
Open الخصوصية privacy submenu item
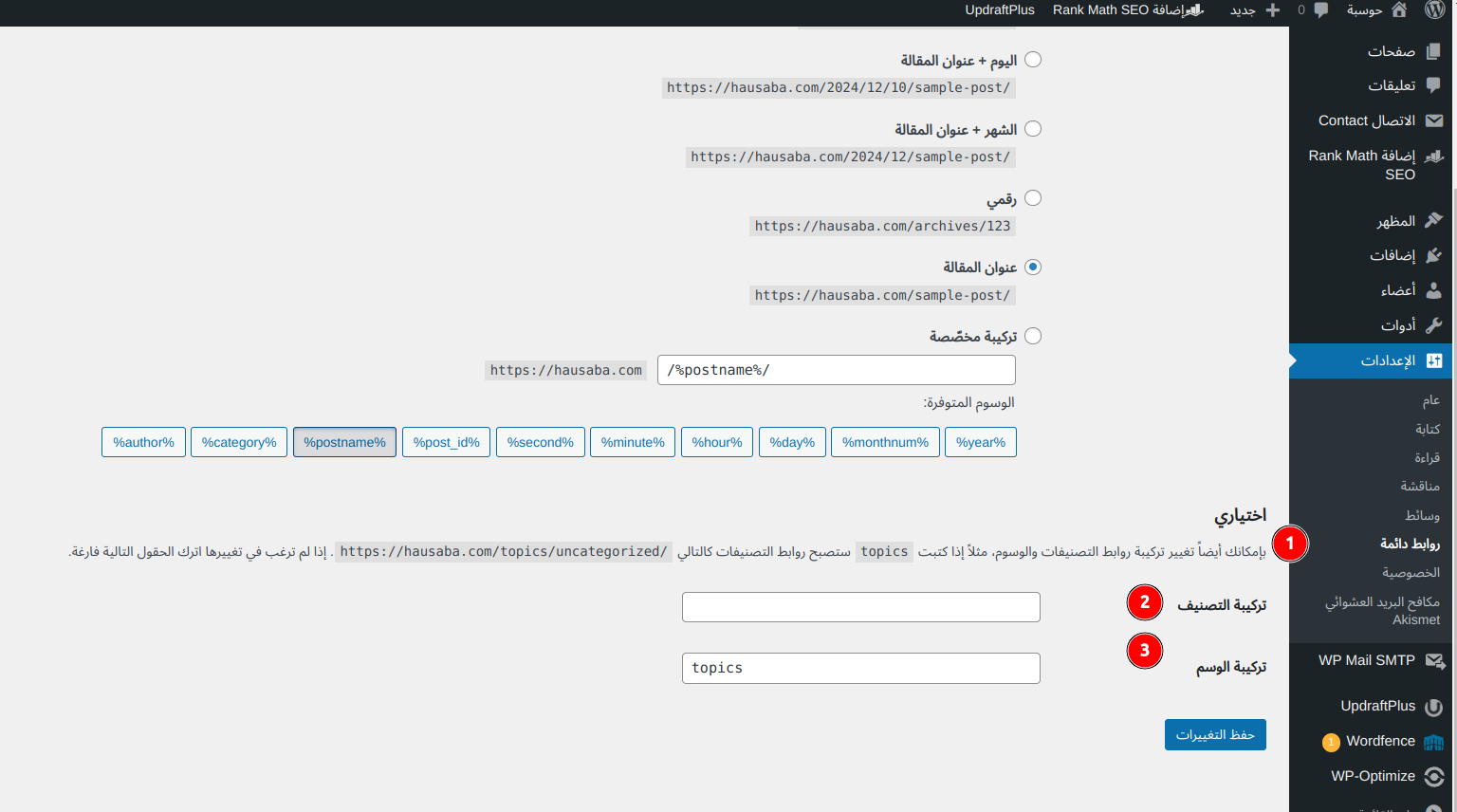pyautogui.click(x=1411, y=572)
